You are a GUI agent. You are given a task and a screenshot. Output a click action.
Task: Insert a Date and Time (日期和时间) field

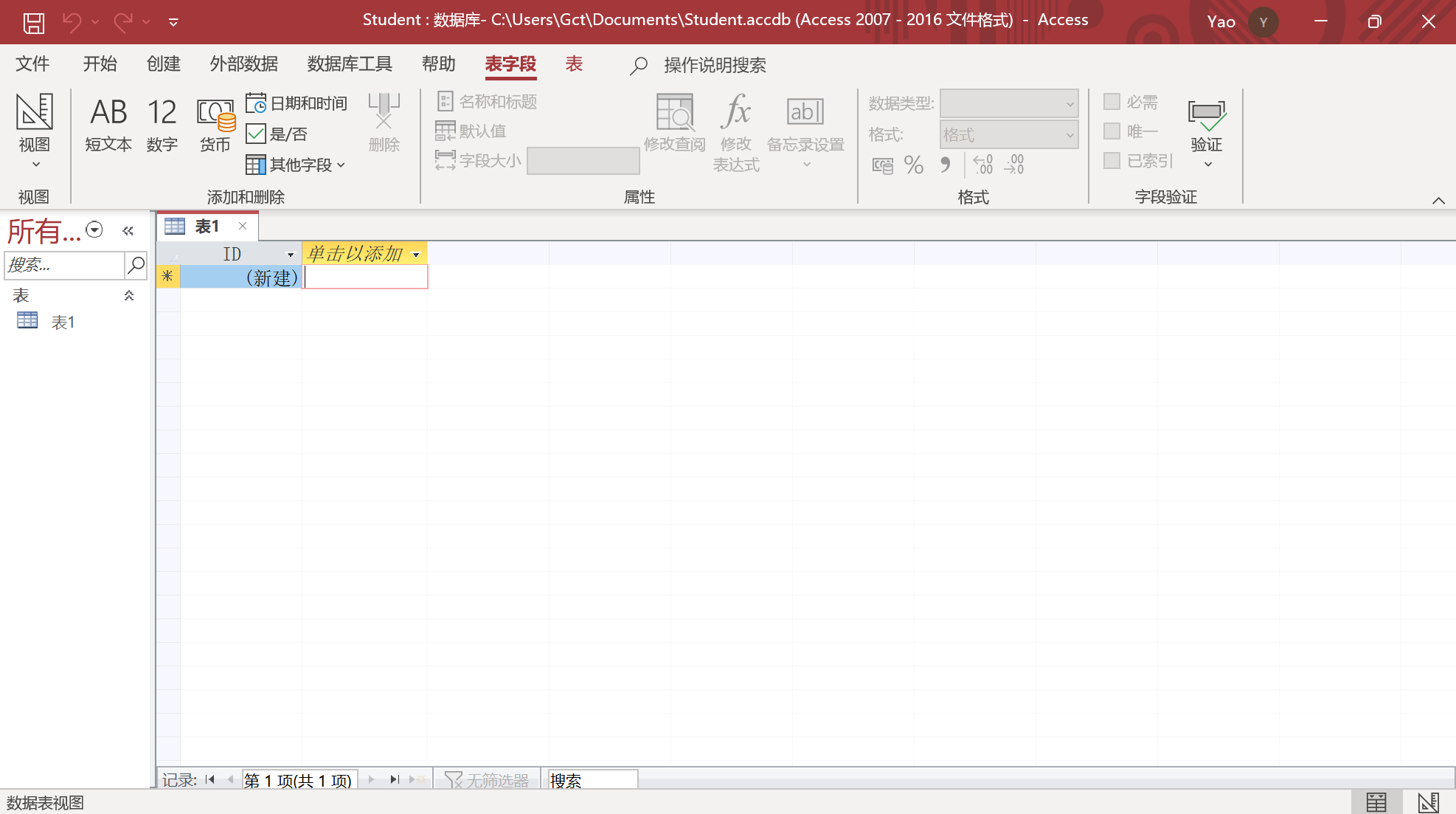pyautogui.click(x=297, y=103)
